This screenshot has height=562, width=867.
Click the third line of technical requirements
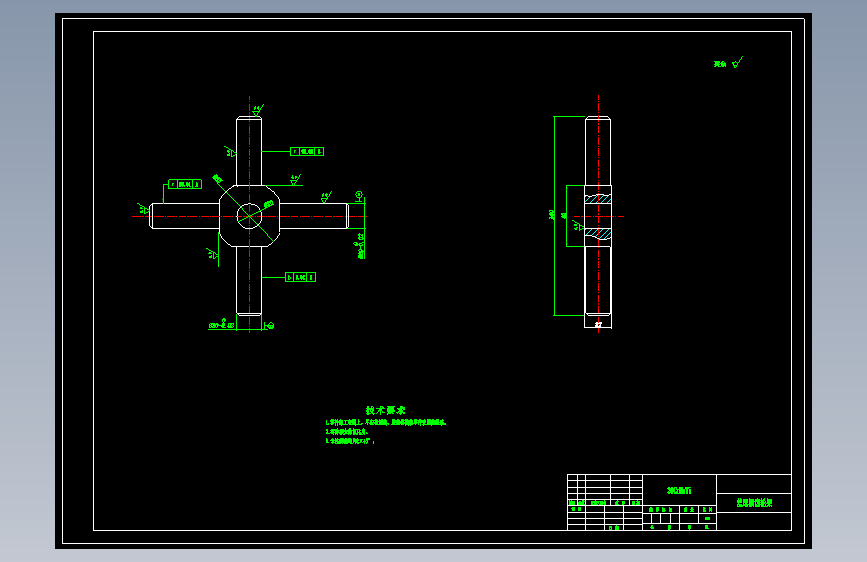[350, 441]
